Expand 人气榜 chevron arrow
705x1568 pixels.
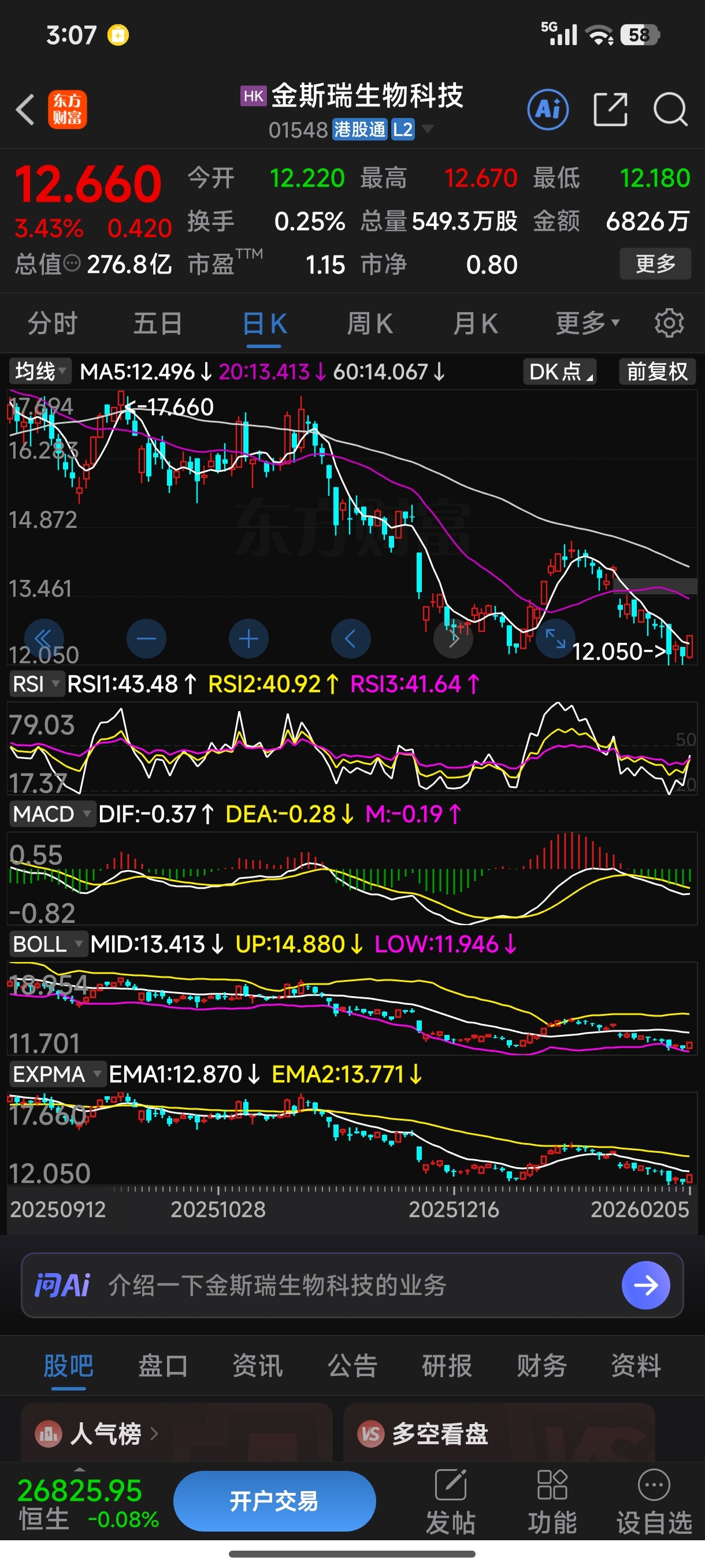154,1434
